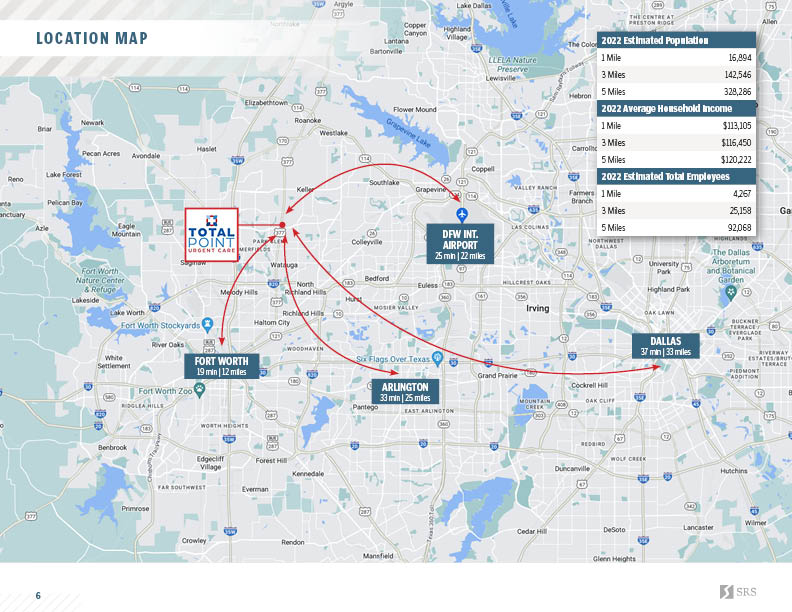The height and width of the screenshot is (612, 792).
Task: Click the 1 Mile income value $113,105
Action: (737, 126)
